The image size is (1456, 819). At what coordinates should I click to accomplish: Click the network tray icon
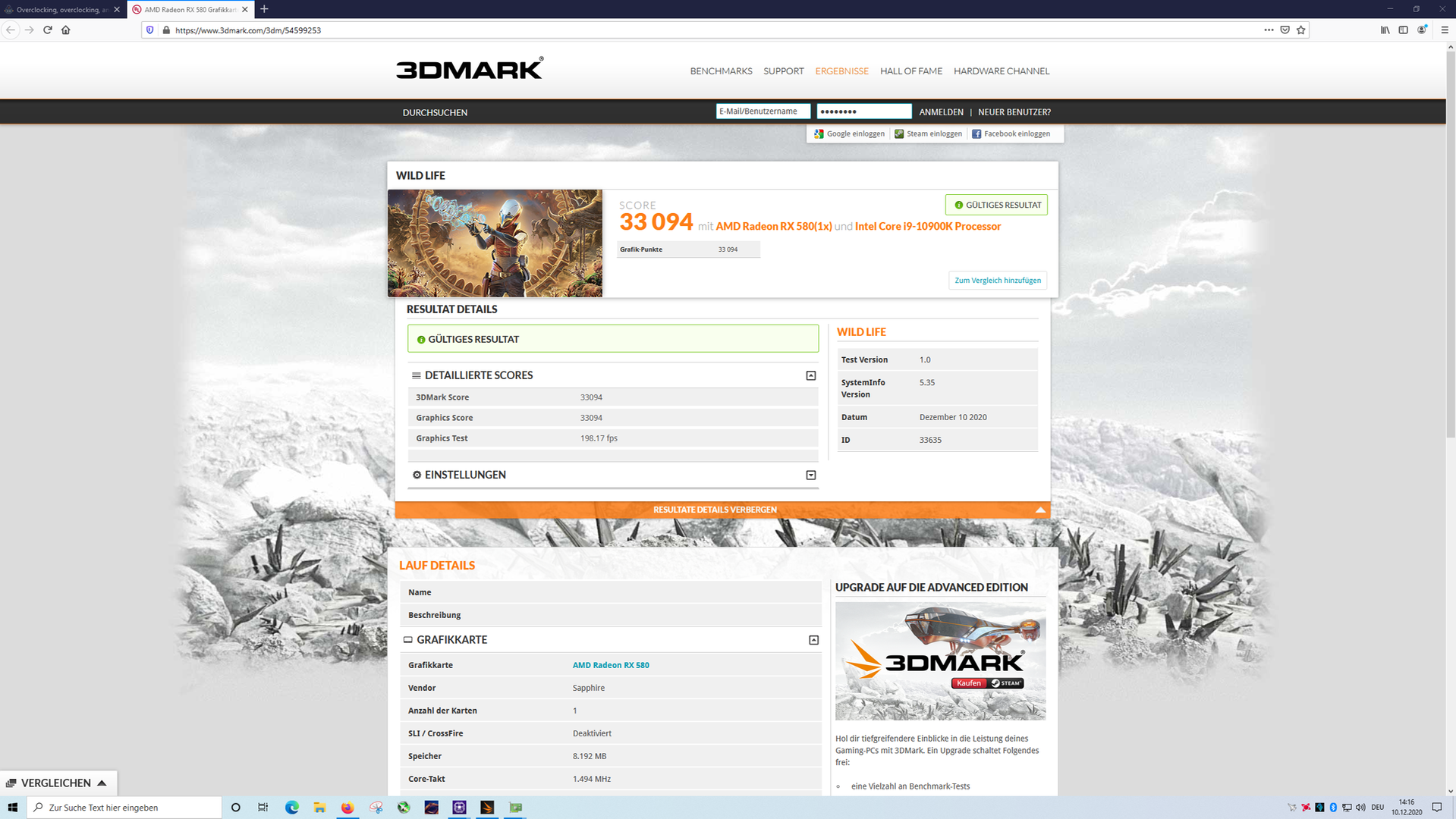(1346, 807)
